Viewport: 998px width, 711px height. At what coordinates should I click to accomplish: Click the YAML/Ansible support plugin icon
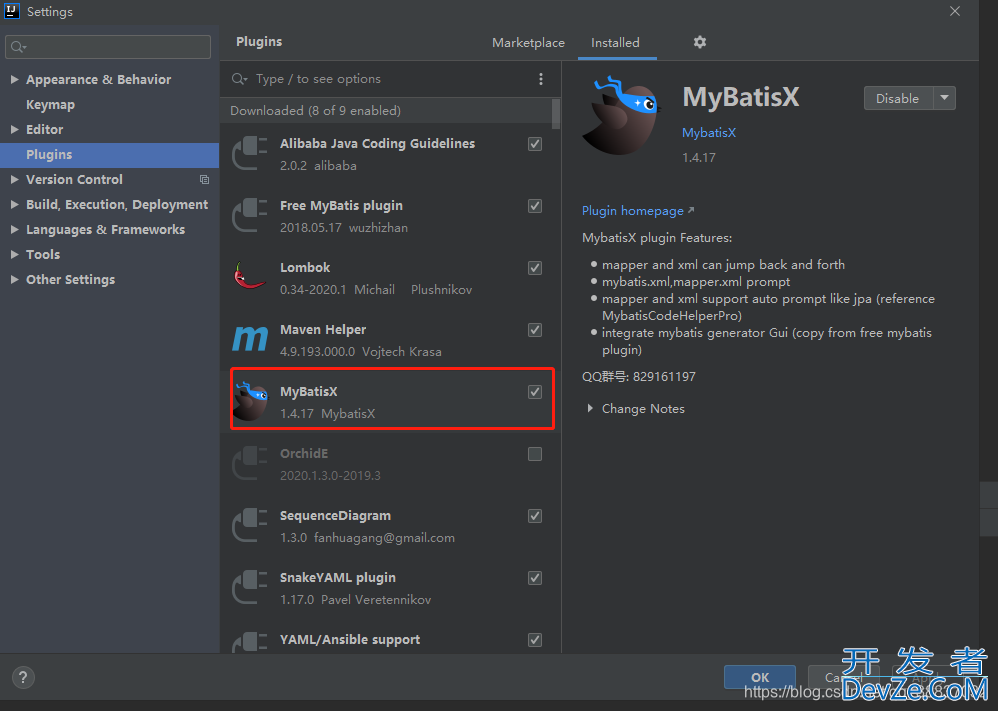pos(250,642)
